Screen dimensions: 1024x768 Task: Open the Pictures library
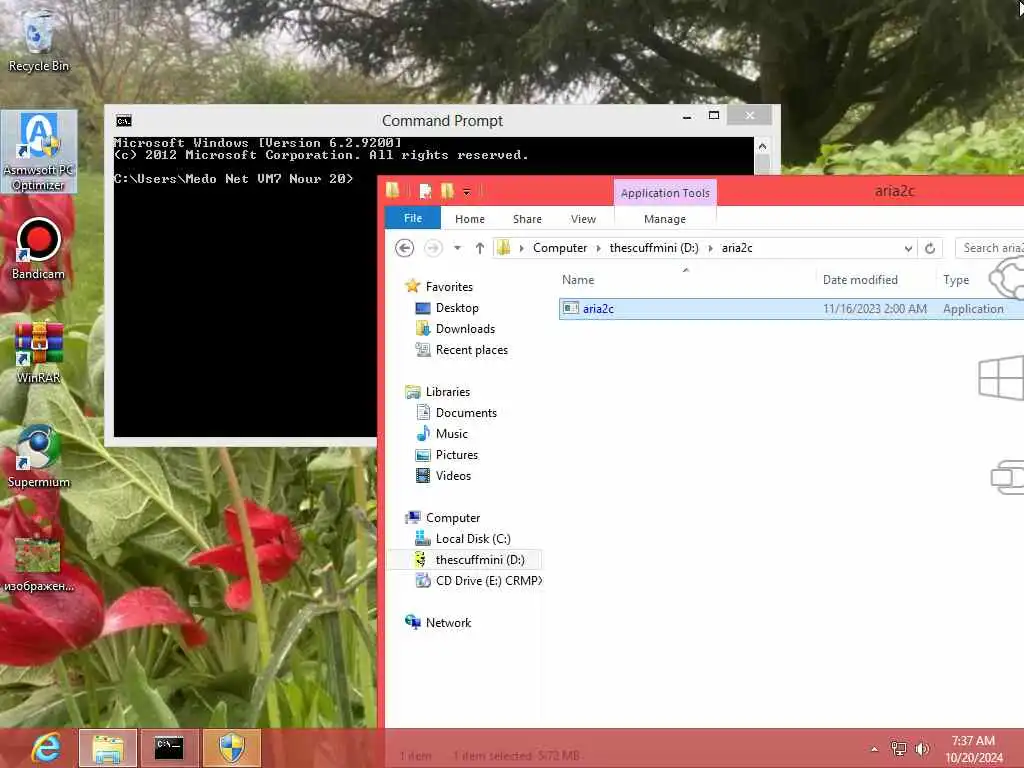[456, 455]
